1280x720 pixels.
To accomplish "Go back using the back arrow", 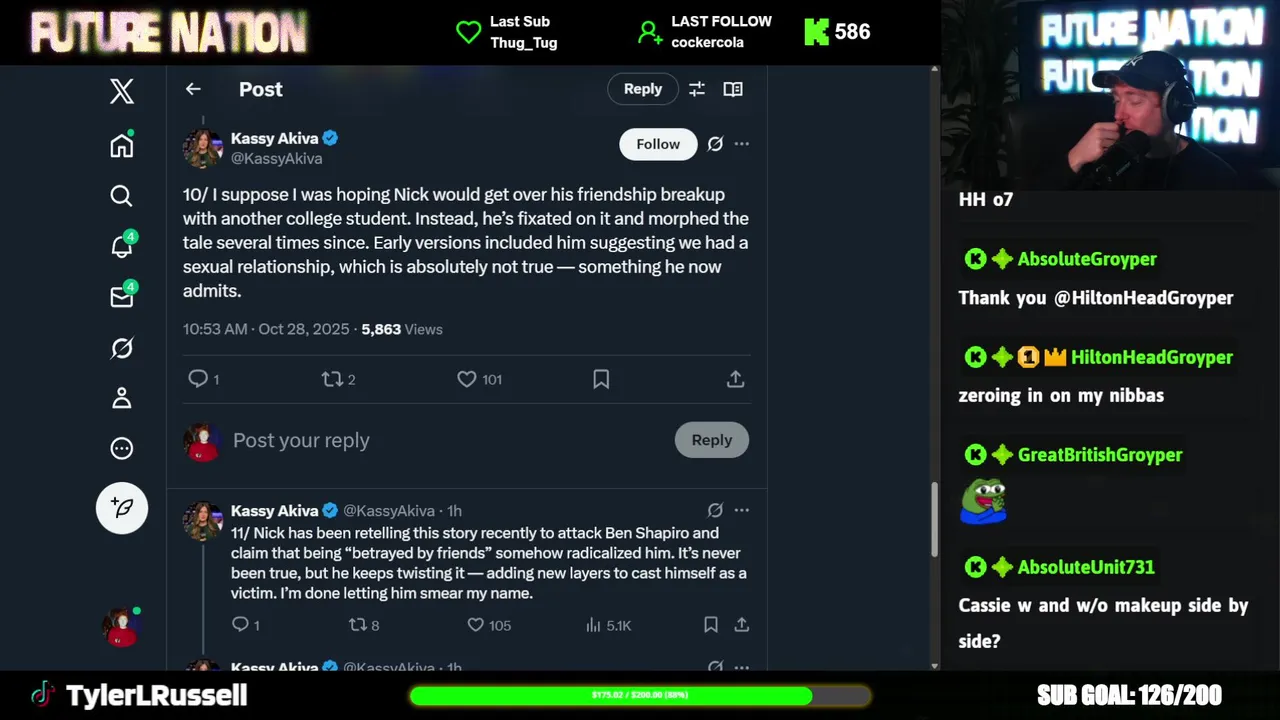I will pos(193,89).
